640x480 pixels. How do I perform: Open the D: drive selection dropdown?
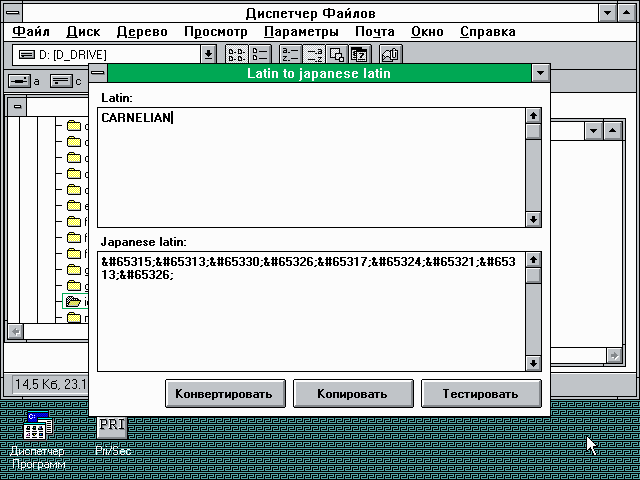coord(208,54)
